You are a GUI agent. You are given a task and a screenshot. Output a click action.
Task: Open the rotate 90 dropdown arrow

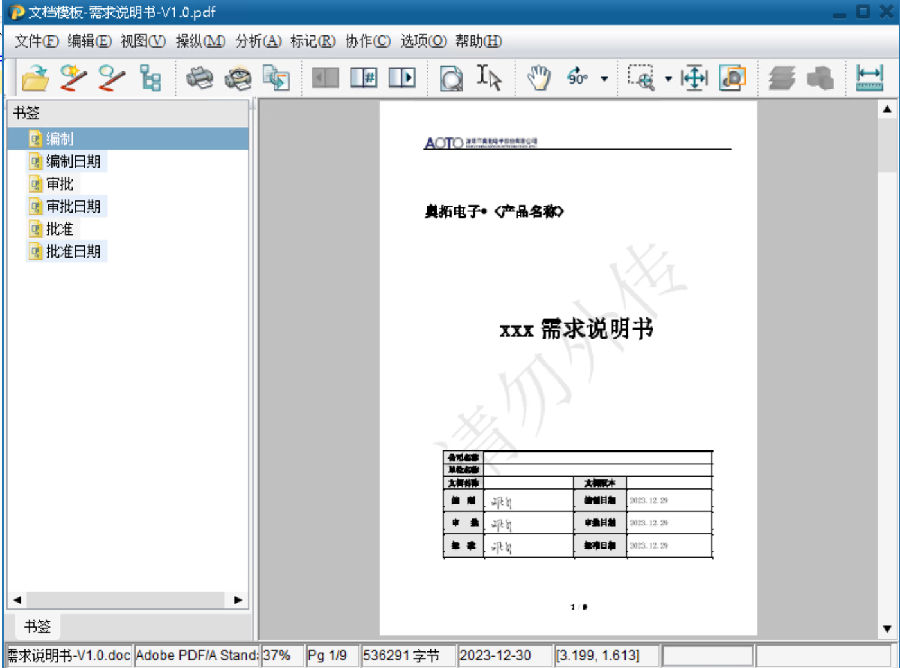604,79
